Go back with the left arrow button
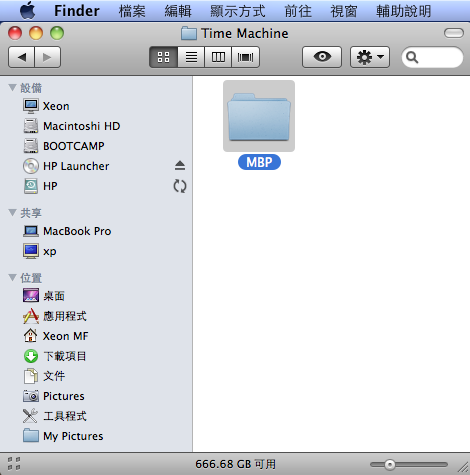The width and height of the screenshot is (470, 475). pyautogui.click(x=21, y=57)
